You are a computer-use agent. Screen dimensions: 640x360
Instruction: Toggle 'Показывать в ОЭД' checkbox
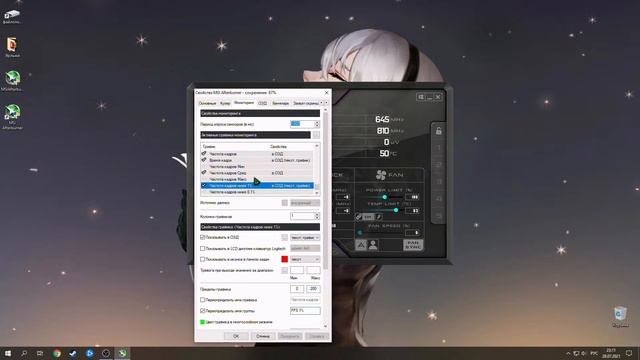click(x=202, y=237)
